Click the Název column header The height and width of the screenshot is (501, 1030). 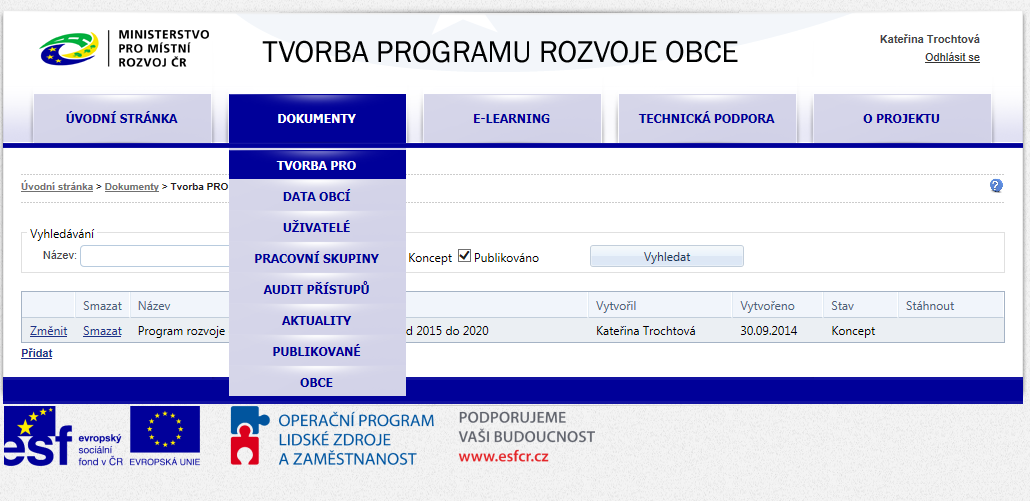pos(154,306)
